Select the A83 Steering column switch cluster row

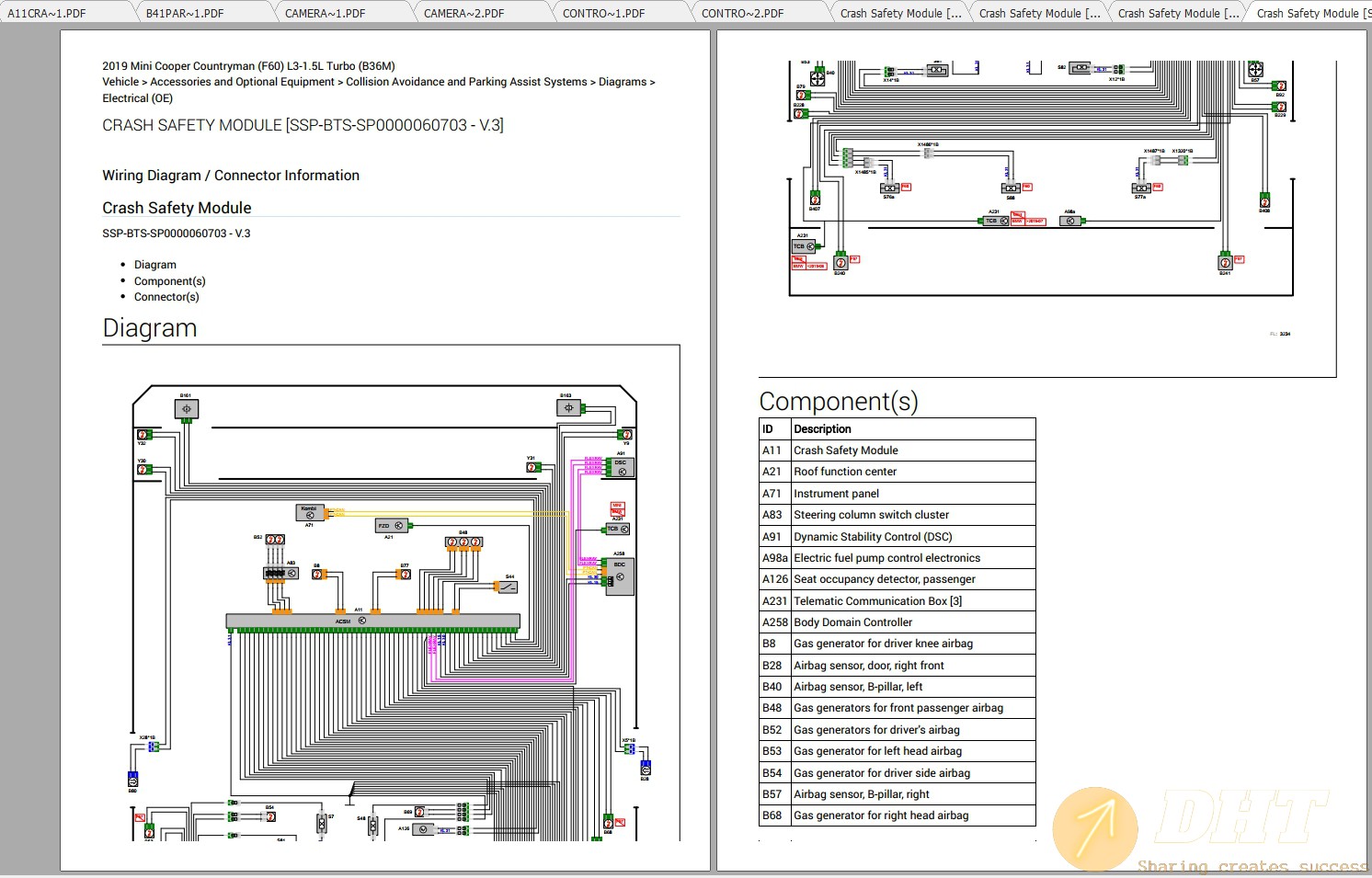[898, 515]
